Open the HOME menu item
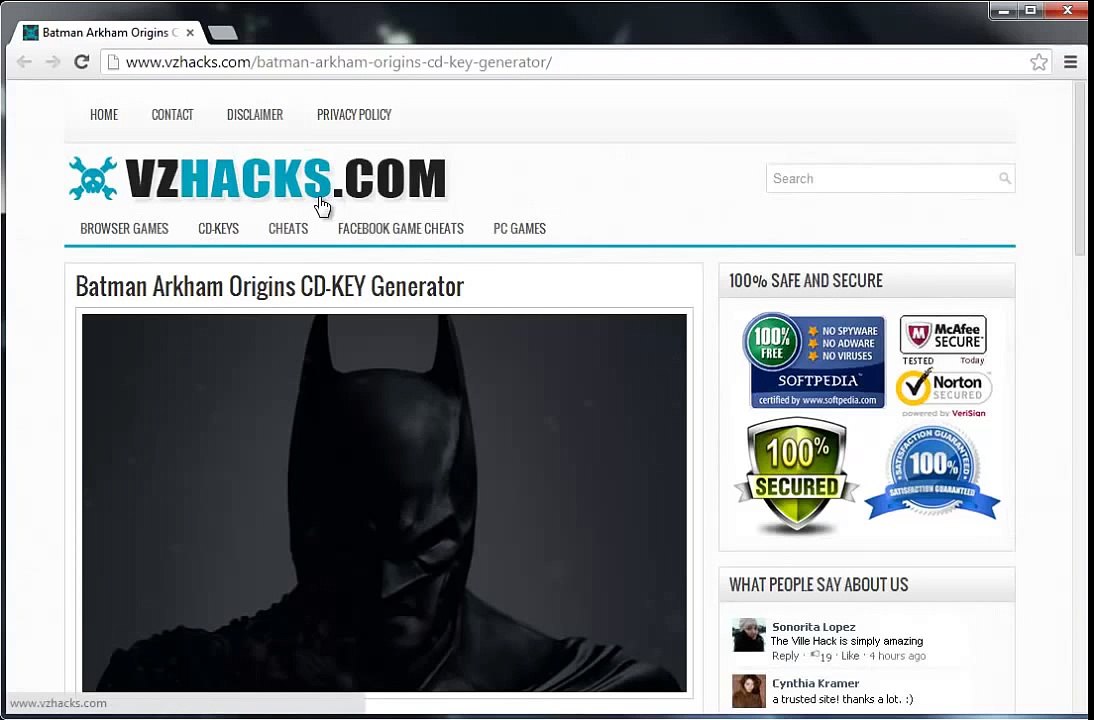The height and width of the screenshot is (720, 1094). [104, 114]
